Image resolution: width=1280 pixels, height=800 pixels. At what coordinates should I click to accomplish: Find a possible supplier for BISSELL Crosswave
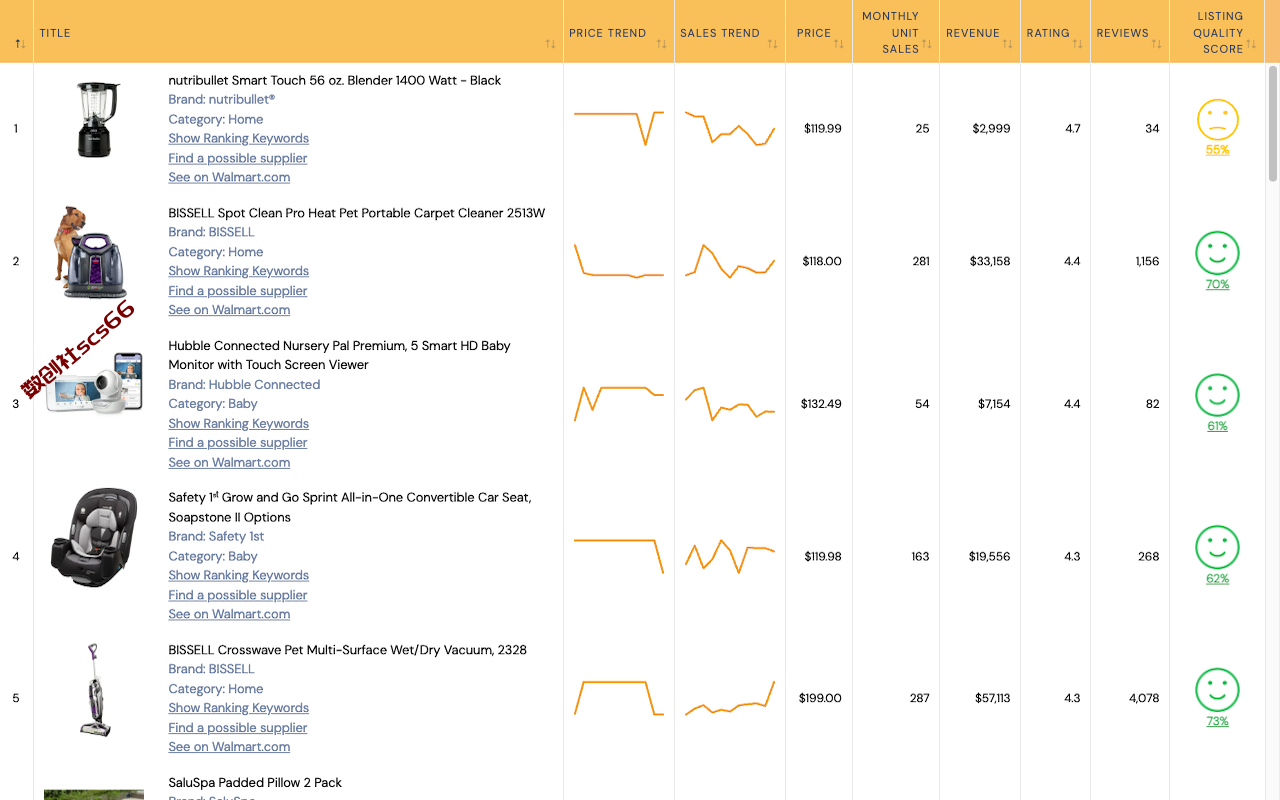(x=237, y=728)
